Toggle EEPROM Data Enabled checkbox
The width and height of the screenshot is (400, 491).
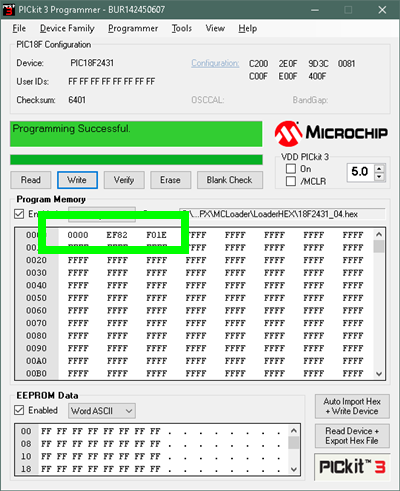19,410
